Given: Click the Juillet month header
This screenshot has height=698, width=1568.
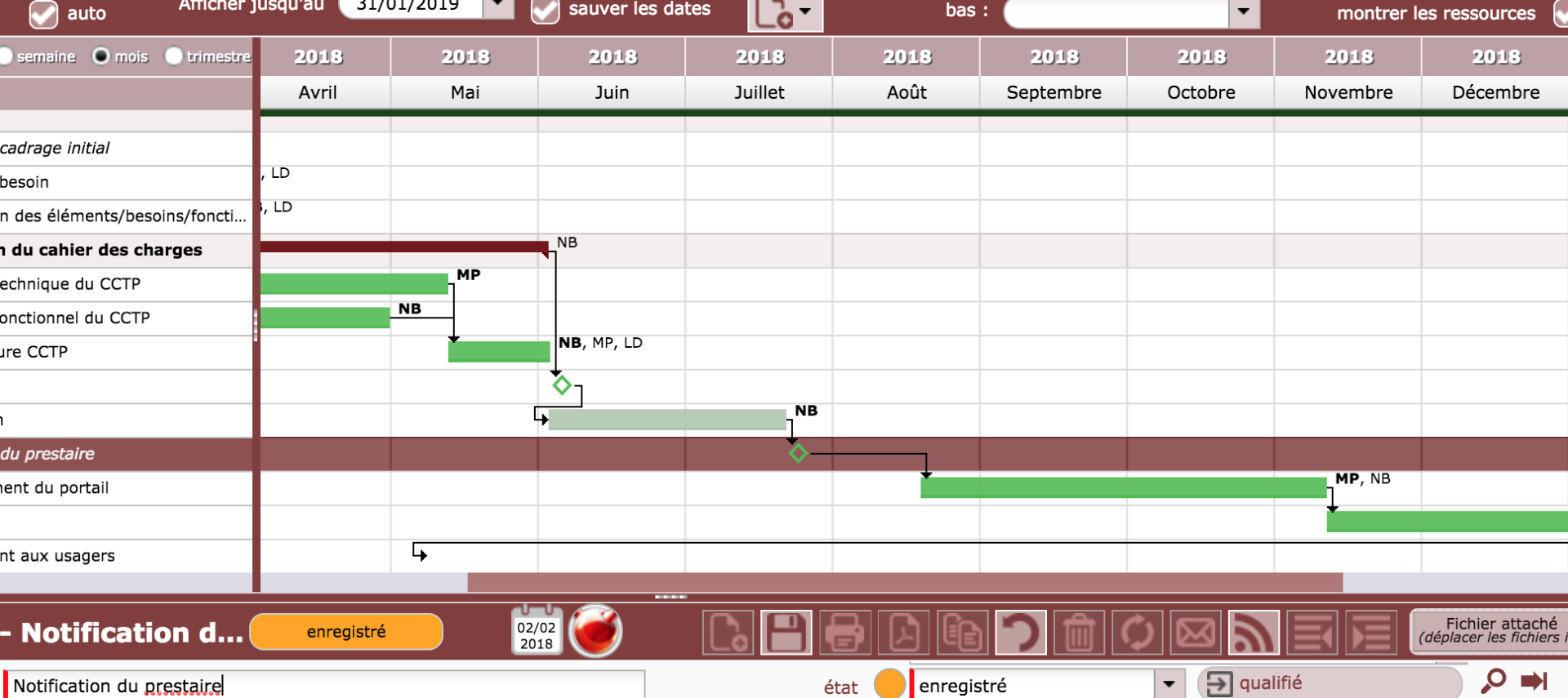Looking at the screenshot, I should (x=759, y=92).
